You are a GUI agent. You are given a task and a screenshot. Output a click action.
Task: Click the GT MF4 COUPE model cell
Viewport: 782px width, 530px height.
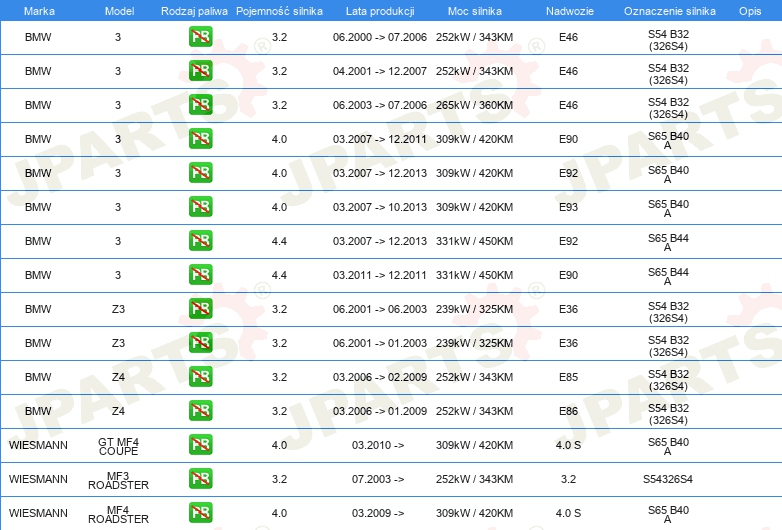[x=118, y=446]
